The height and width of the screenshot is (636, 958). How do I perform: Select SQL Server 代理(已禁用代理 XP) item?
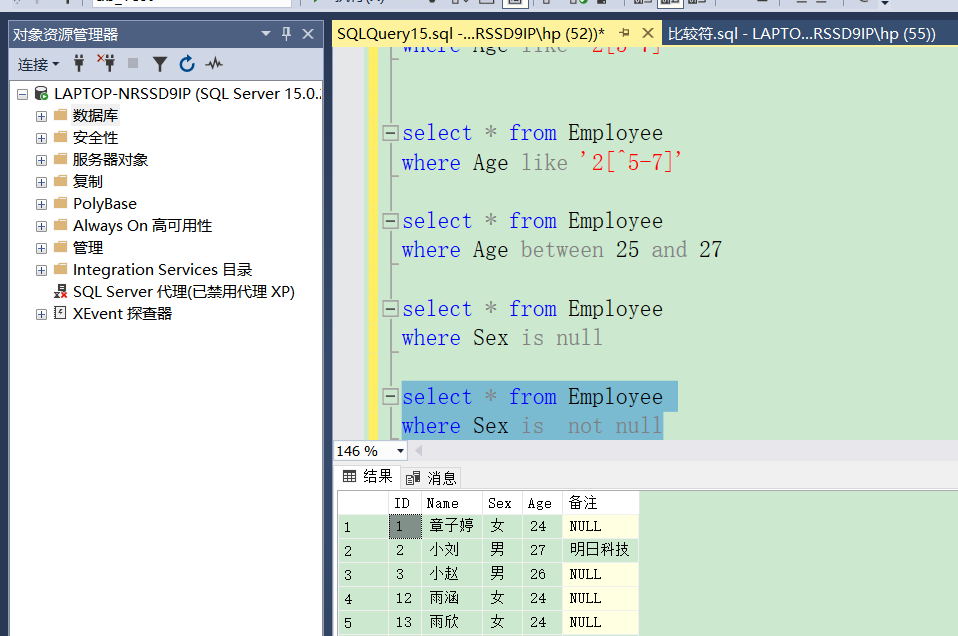click(184, 291)
